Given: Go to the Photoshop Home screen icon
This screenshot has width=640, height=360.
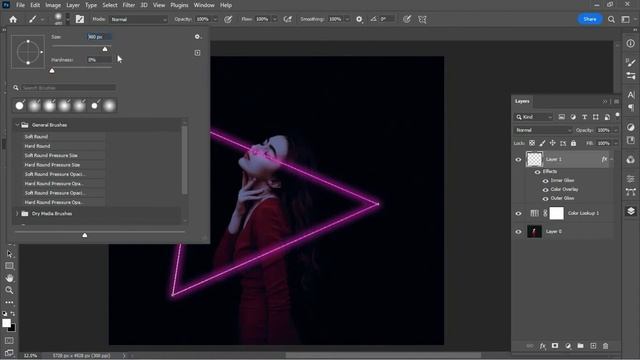Looking at the screenshot, I should coord(13,19).
